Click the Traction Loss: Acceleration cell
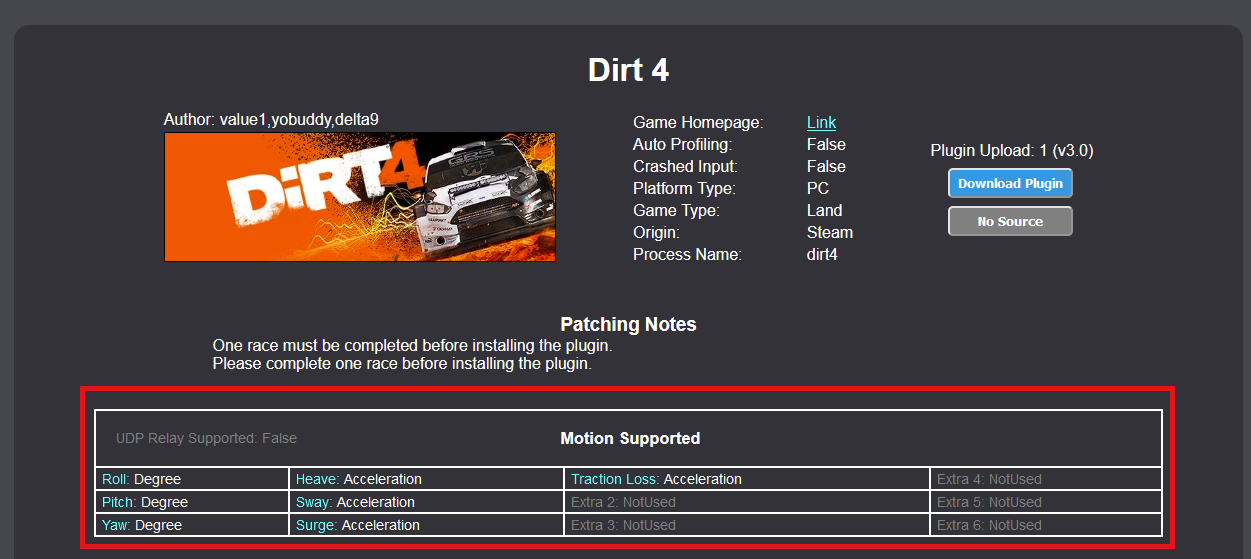This screenshot has width=1251, height=559. 747,479
